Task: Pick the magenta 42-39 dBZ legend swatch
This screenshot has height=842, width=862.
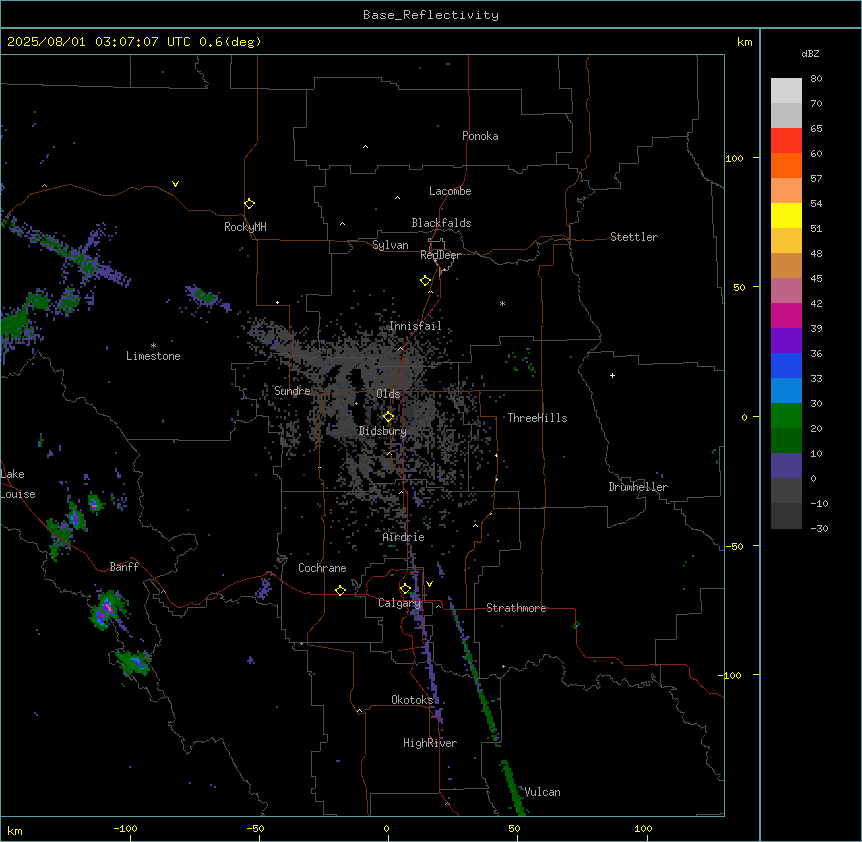Action: [x=786, y=315]
